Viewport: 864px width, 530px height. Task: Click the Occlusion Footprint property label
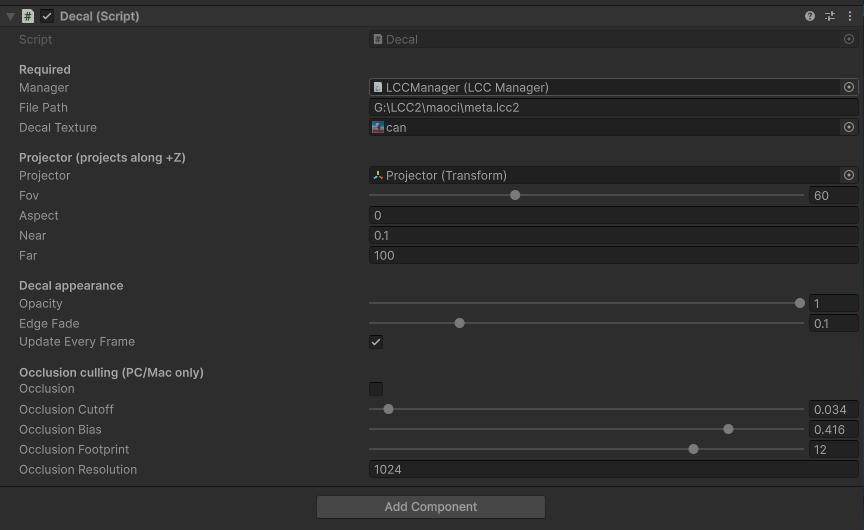click(x=74, y=450)
